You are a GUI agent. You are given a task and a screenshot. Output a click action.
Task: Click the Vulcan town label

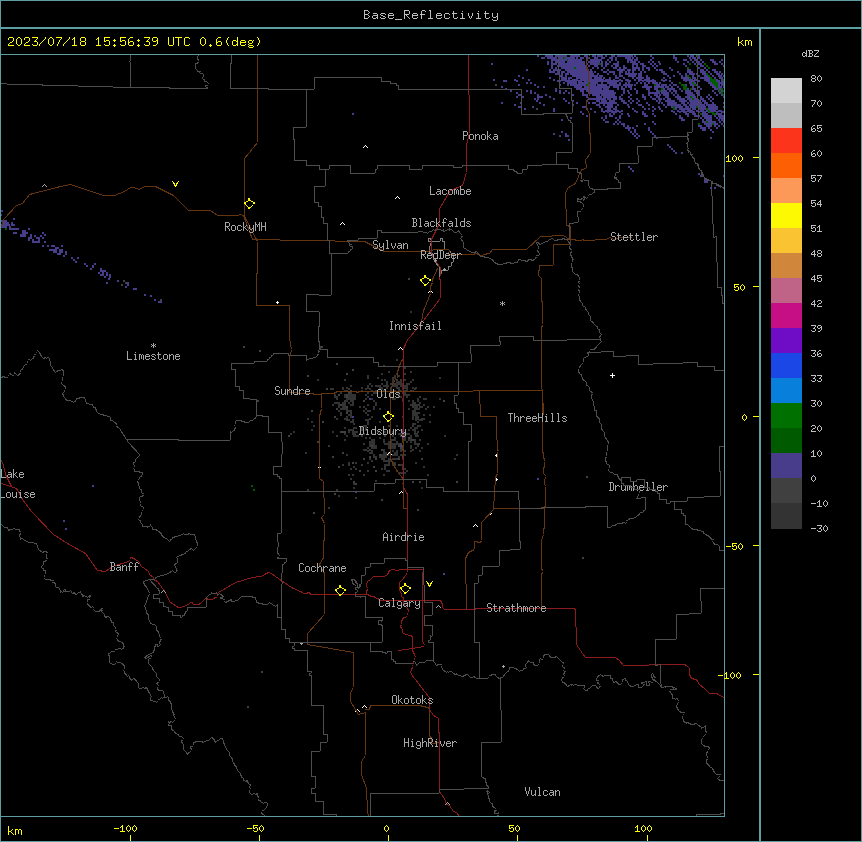point(543,792)
